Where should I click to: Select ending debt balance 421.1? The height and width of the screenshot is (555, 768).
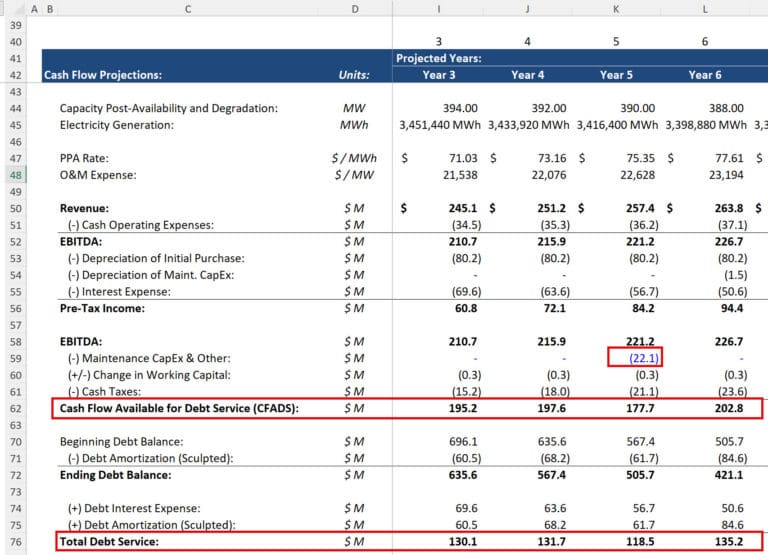[x=729, y=475]
